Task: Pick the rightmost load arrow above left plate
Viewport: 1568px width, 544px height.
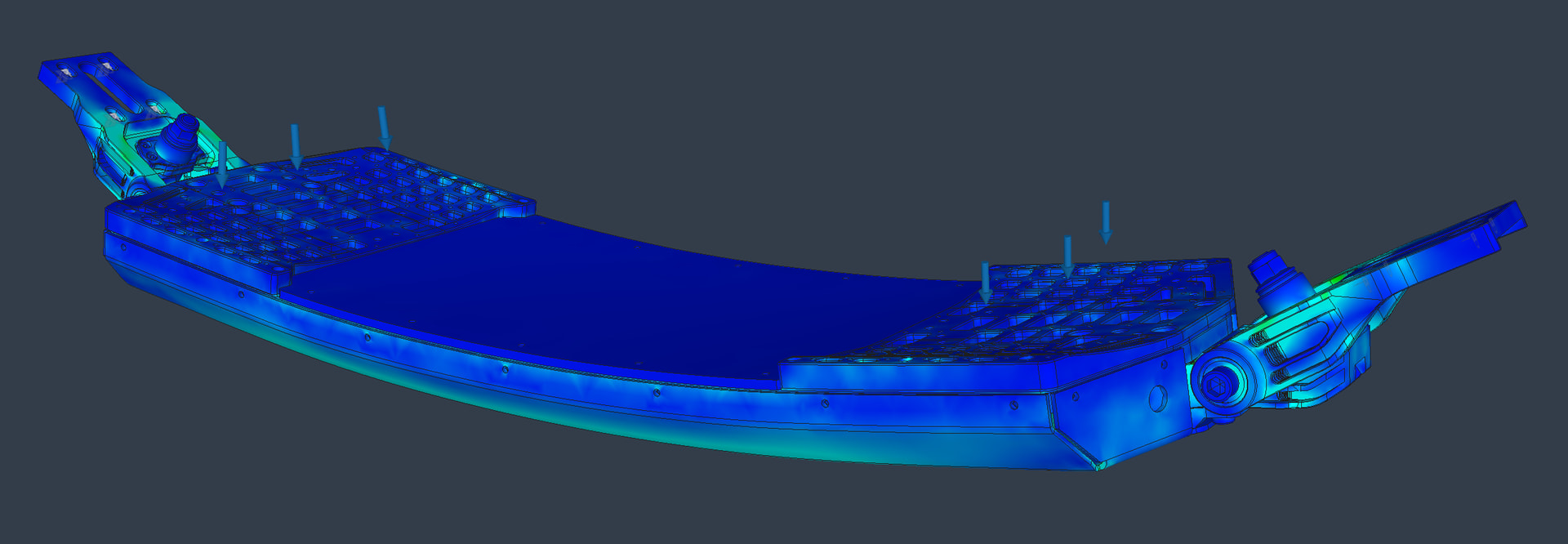Action: coord(383,127)
